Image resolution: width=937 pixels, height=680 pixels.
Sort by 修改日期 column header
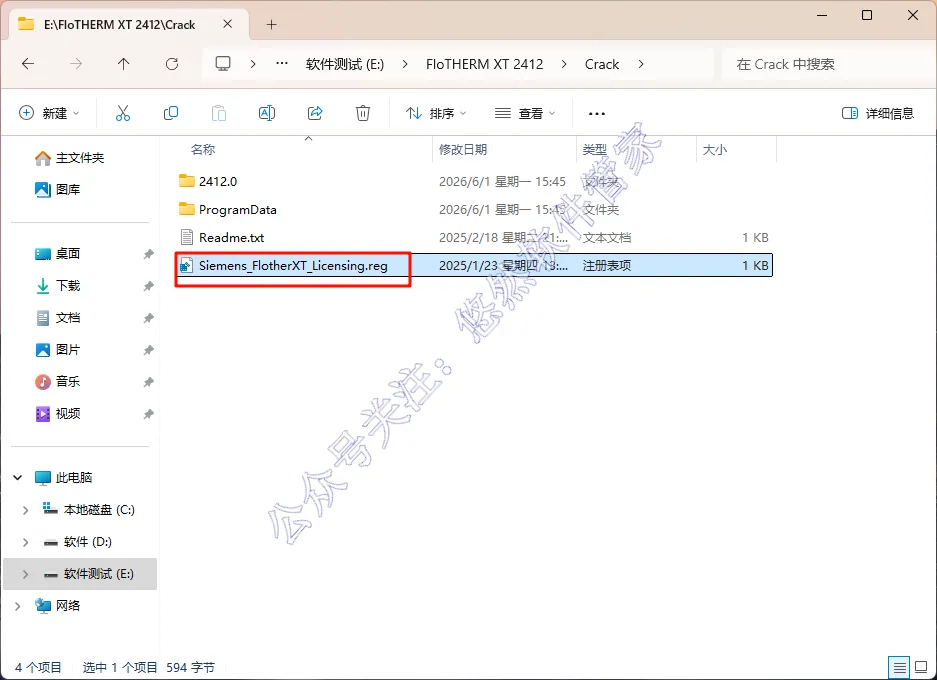[463, 149]
